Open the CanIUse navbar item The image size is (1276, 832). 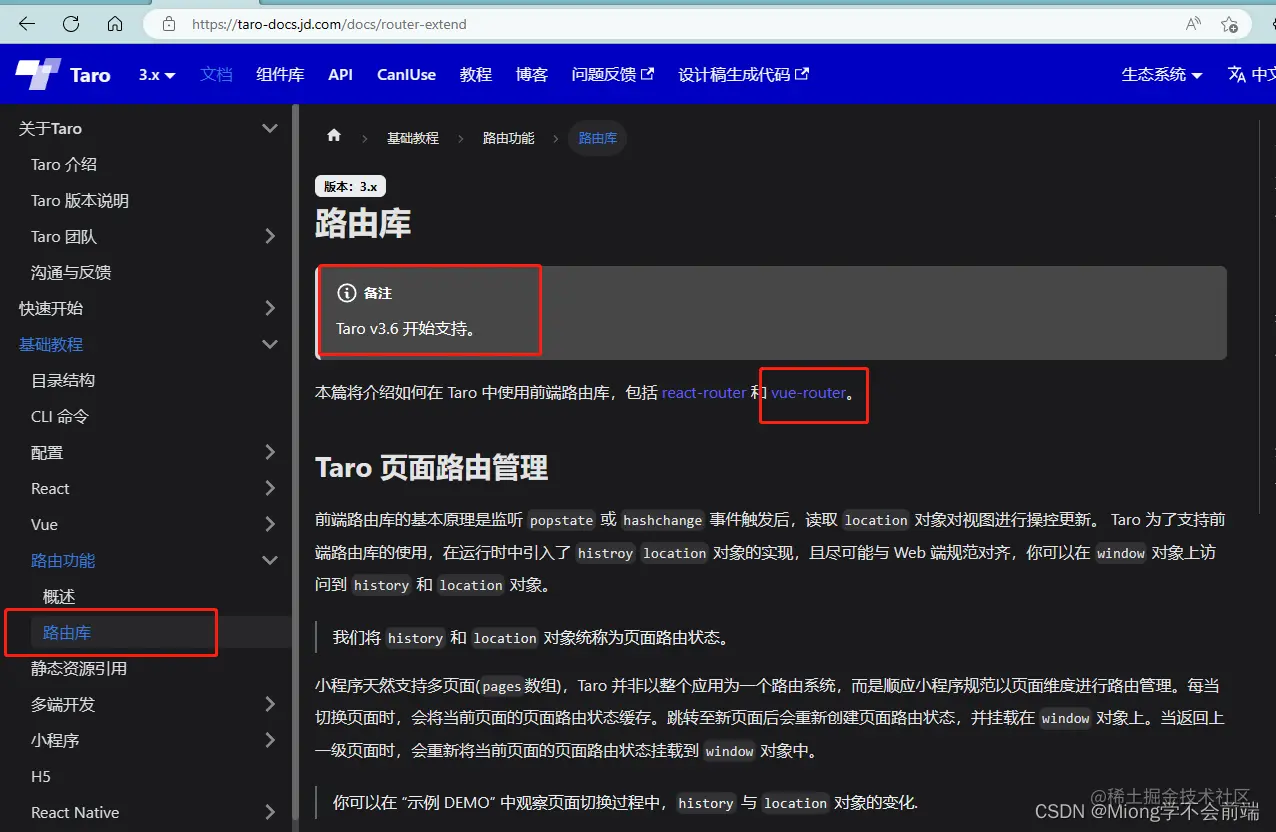coord(406,75)
